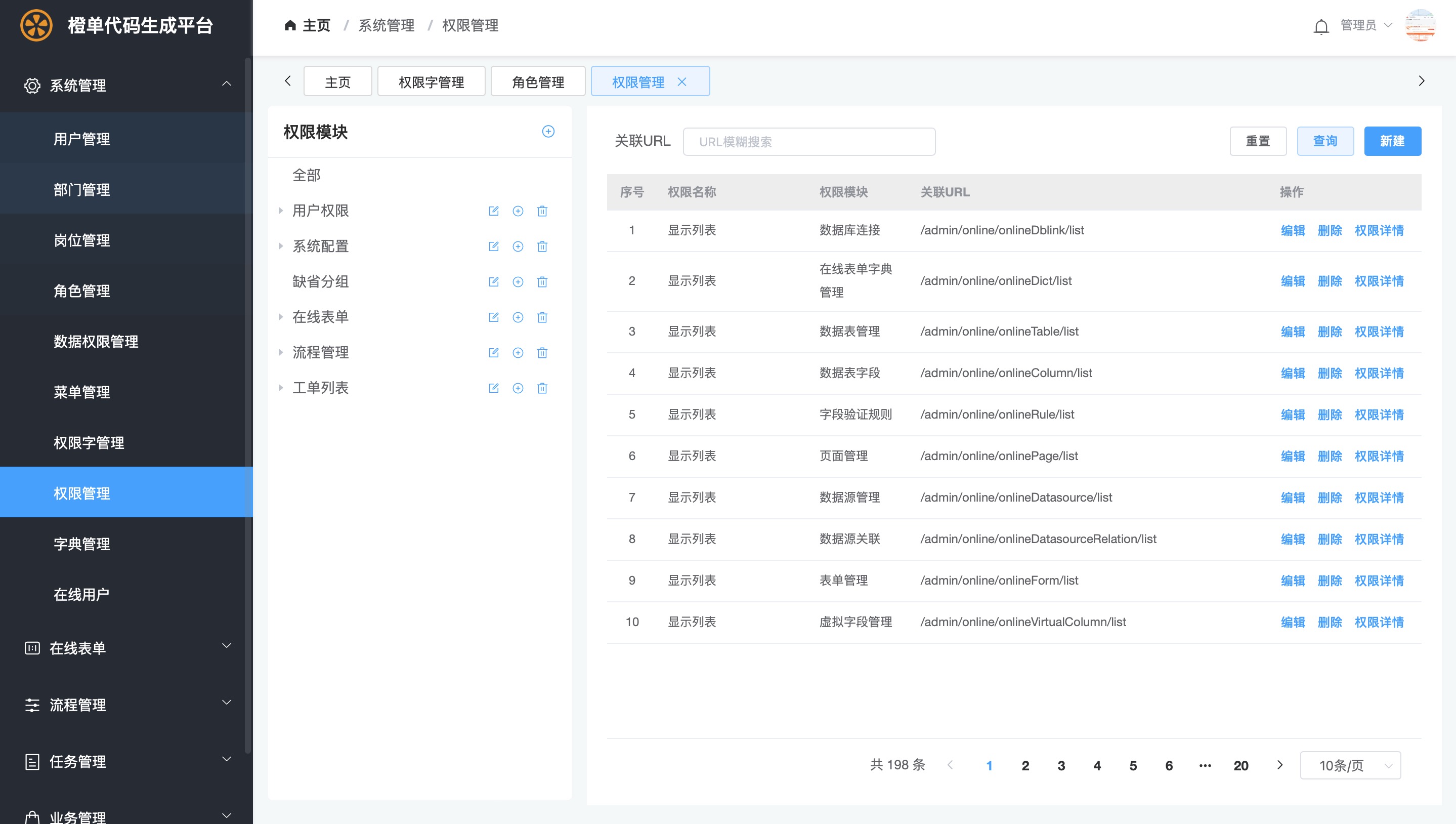Click the 查询 button

tap(1325, 141)
